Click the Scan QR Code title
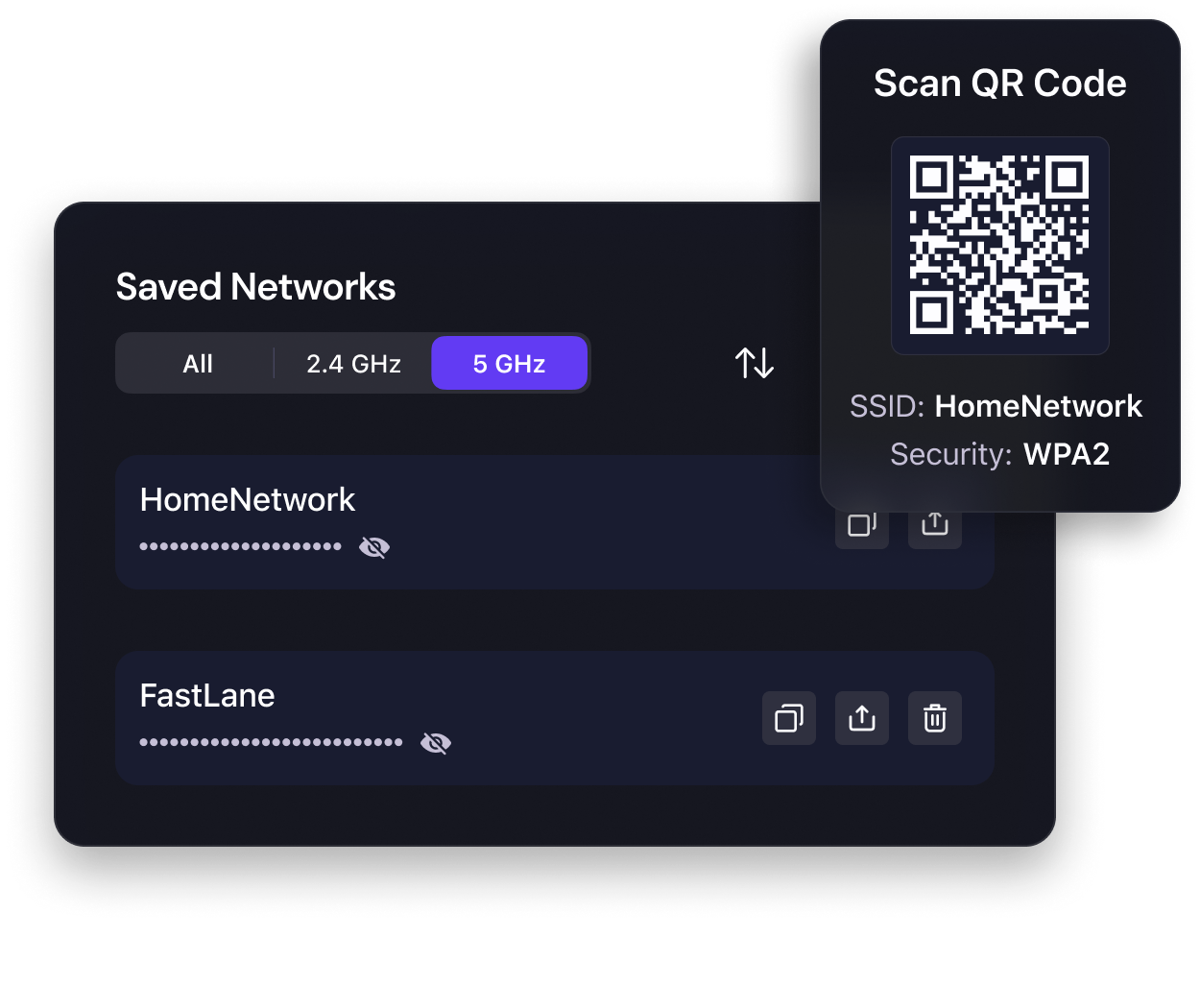The height and width of the screenshot is (1008, 1200). click(x=1000, y=84)
